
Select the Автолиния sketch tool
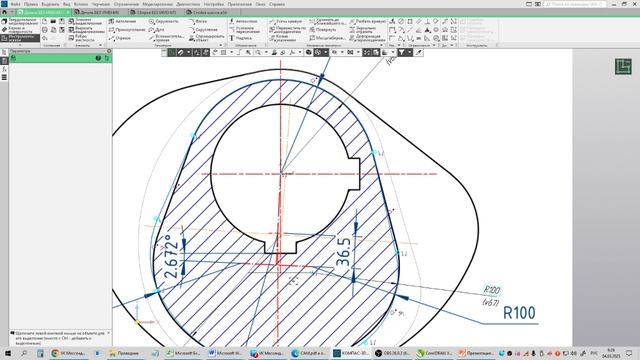click(122, 21)
